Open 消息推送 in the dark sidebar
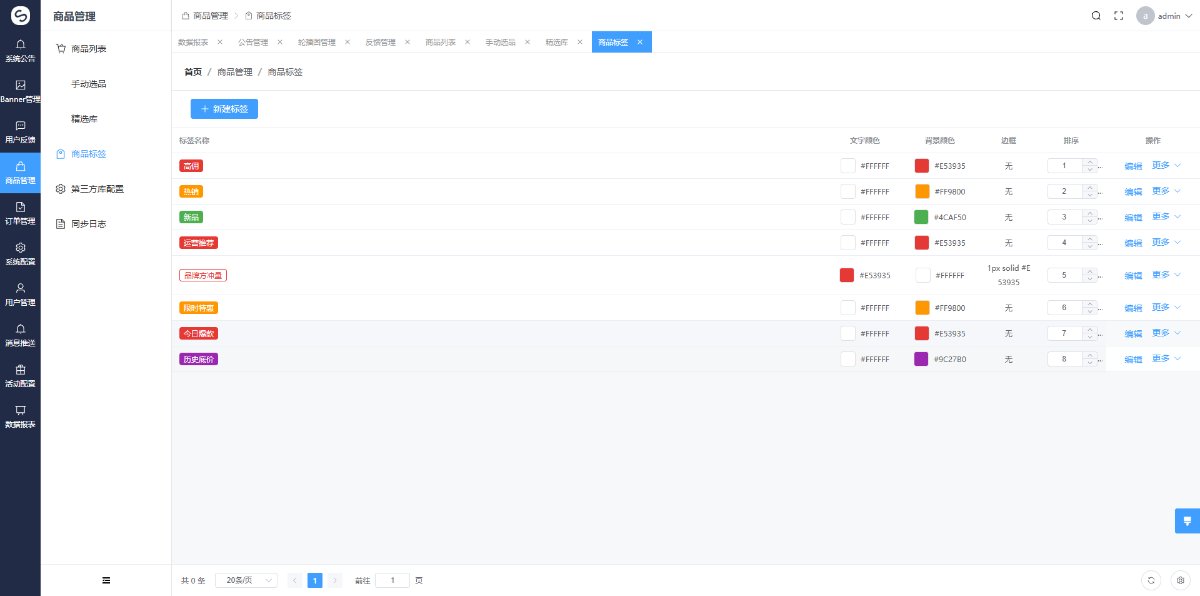This screenshot has height=596, width=1200. point(20,335)
